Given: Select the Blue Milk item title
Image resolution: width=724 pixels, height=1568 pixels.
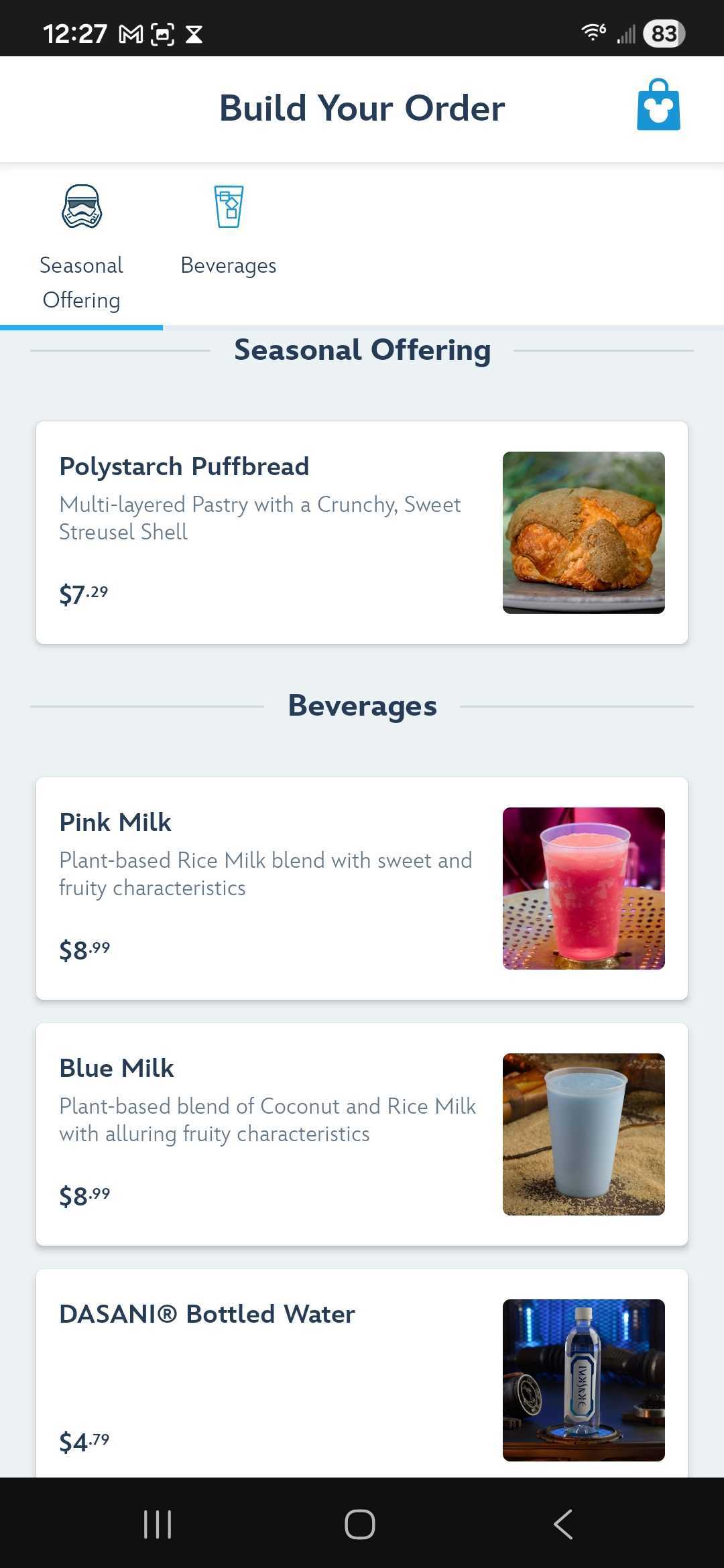Looking at the screenshot, I should click(x=117, y=1068).
